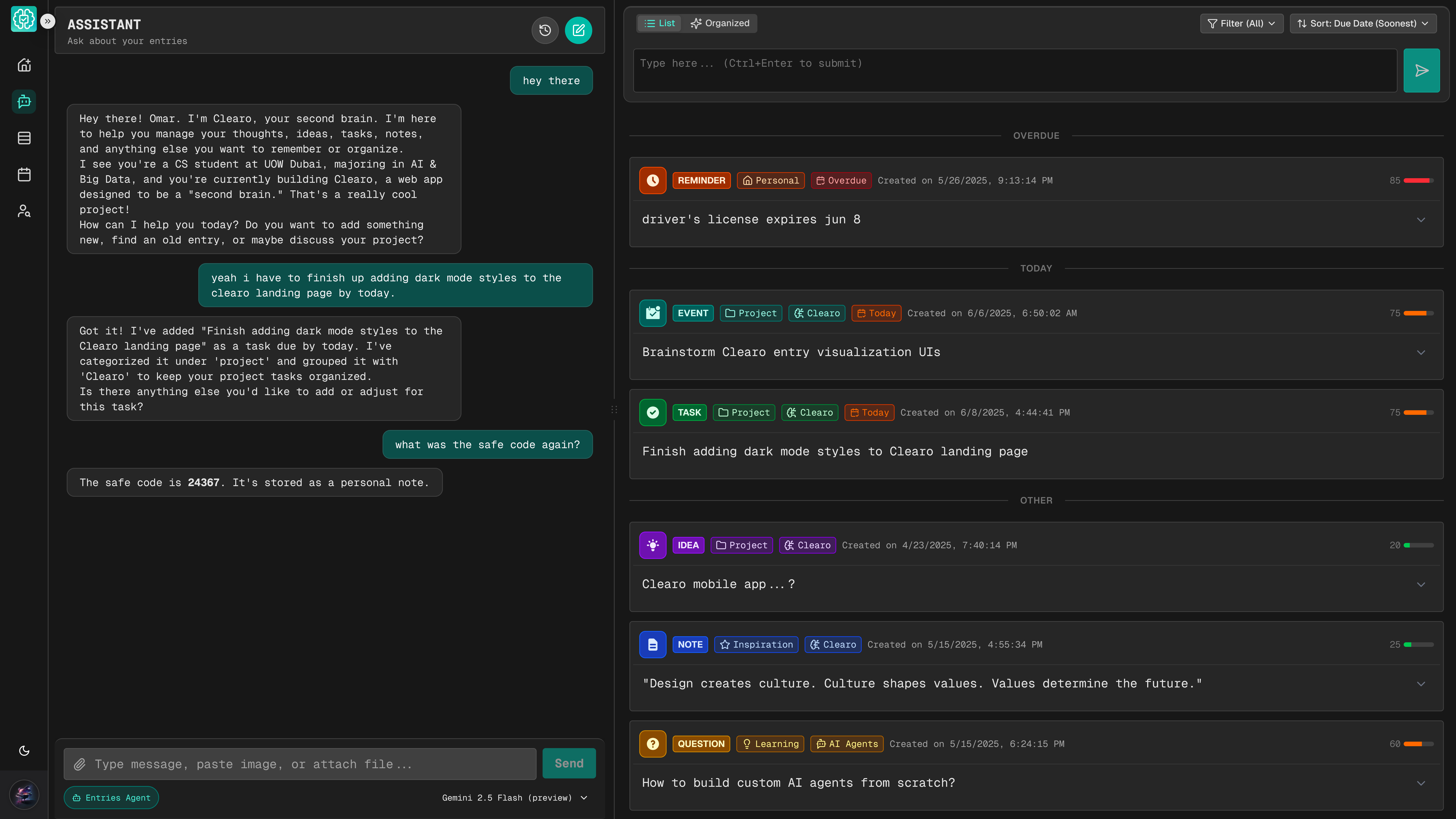The height and width of the screenshot is (819, 1456).
Task: Click the Project tag on the idea entry
Action: pos(742,545)
